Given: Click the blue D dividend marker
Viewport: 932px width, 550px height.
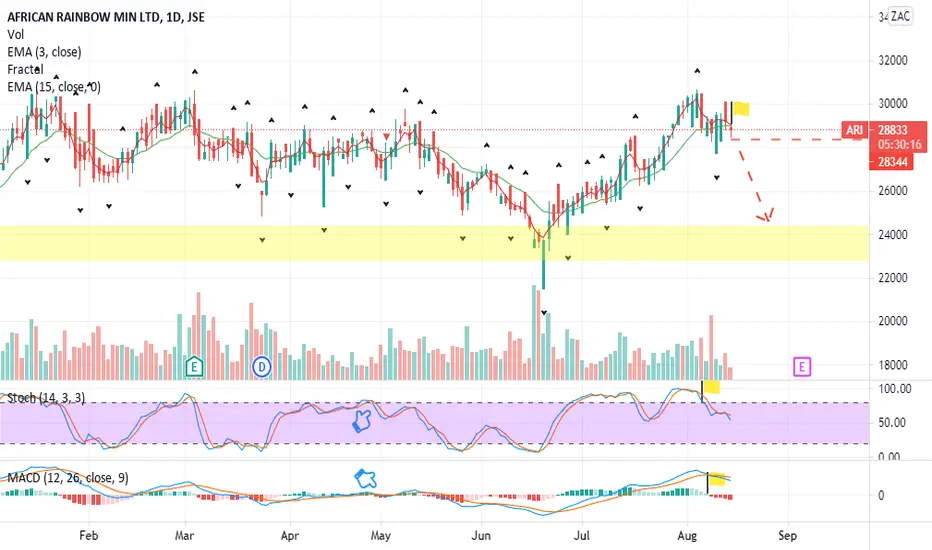Looking at the screenshot, I should coord(262,367).
